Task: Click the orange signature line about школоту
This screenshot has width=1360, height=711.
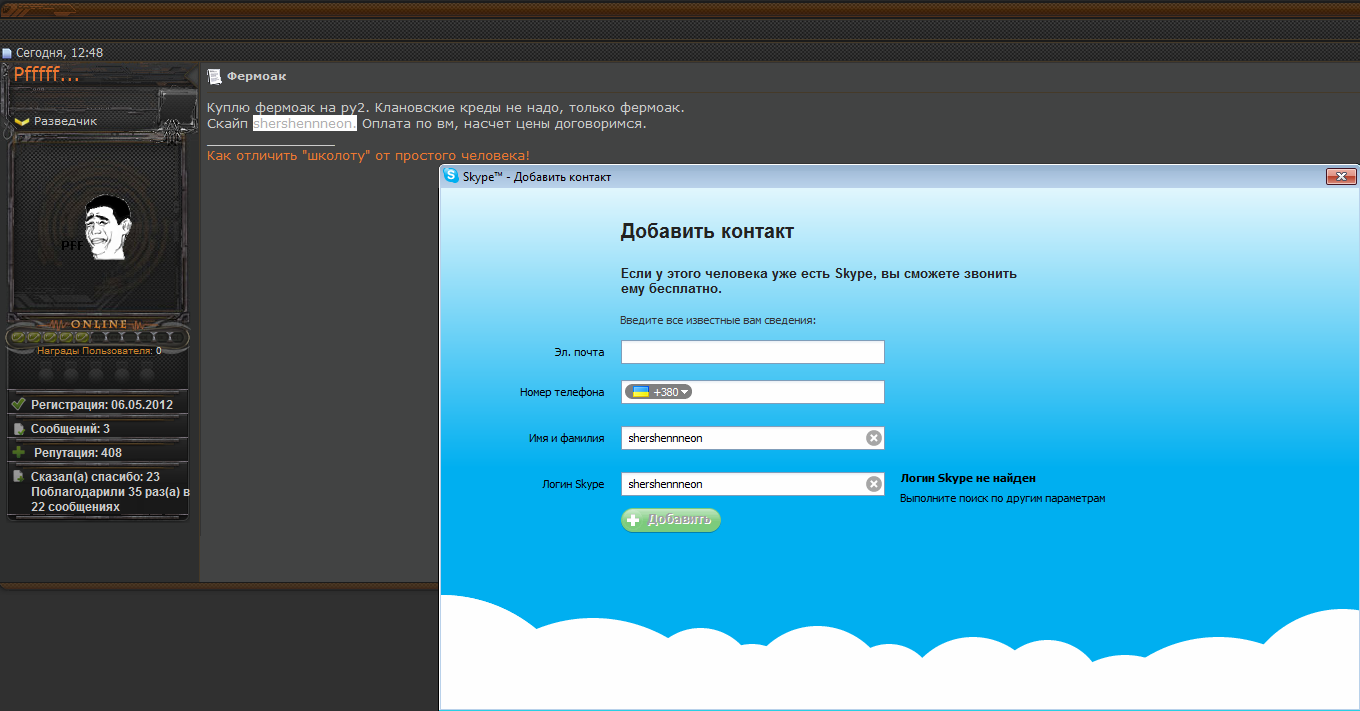Action: 368,155
